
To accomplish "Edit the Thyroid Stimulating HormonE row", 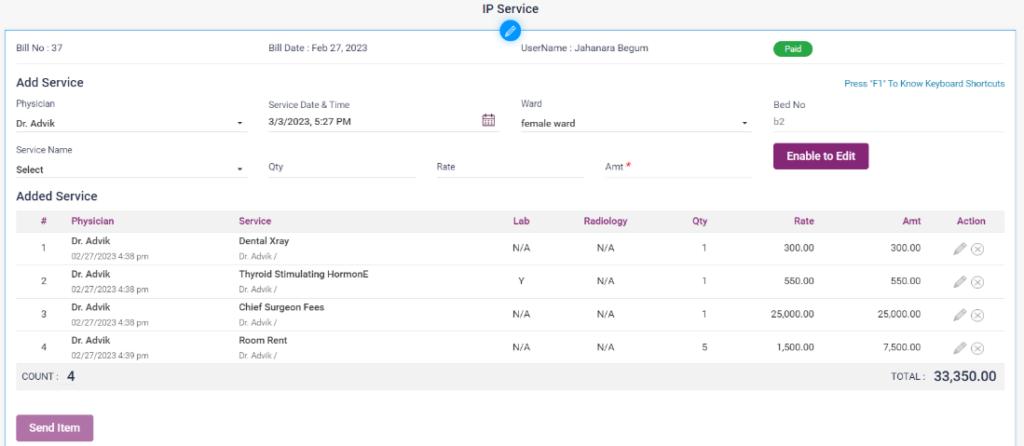I will (959, 282).
